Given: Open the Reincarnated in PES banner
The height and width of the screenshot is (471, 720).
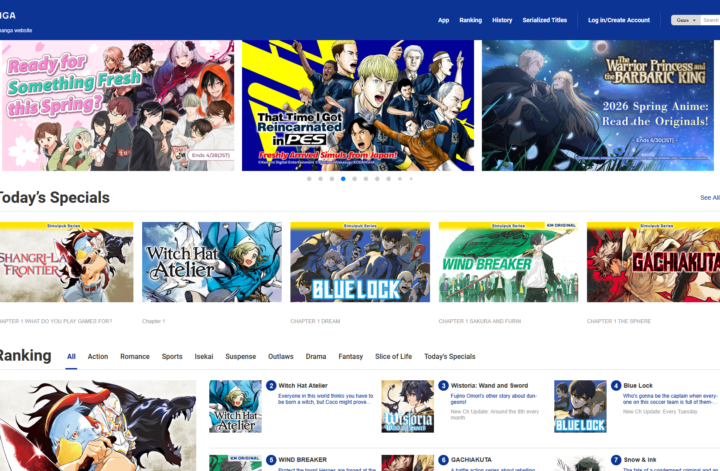Looking at the screenshot, I should pos(358,105).
